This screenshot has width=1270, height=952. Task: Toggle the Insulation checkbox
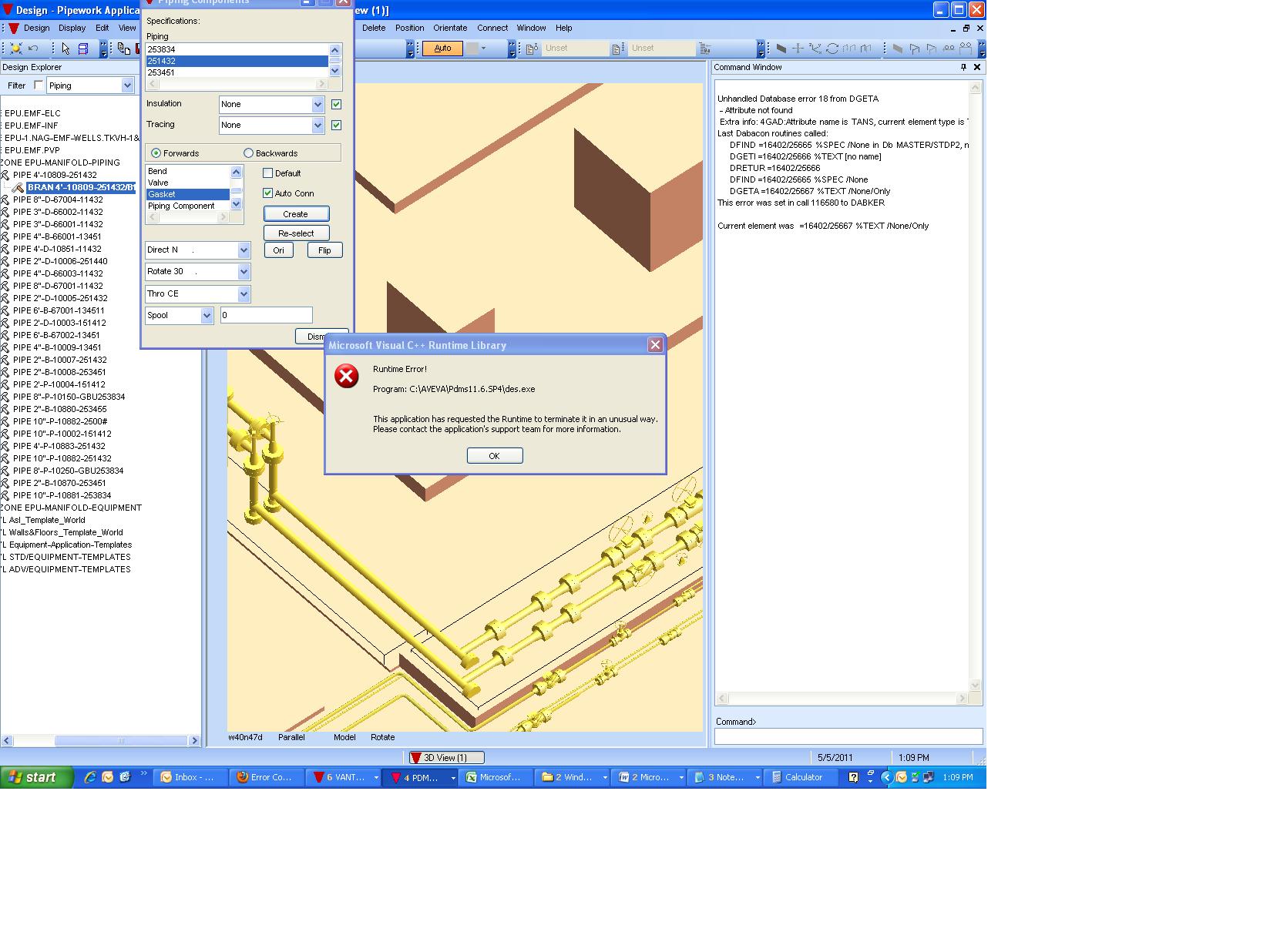point(336,104)
